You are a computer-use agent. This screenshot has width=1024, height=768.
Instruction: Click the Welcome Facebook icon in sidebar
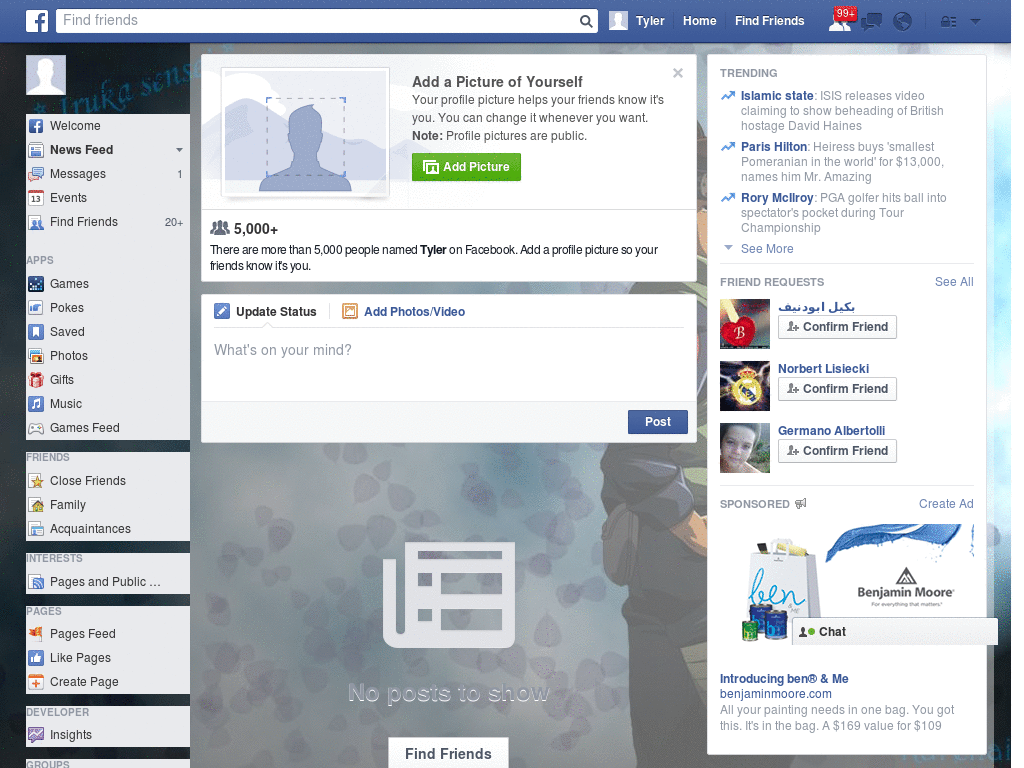(36, 126)
